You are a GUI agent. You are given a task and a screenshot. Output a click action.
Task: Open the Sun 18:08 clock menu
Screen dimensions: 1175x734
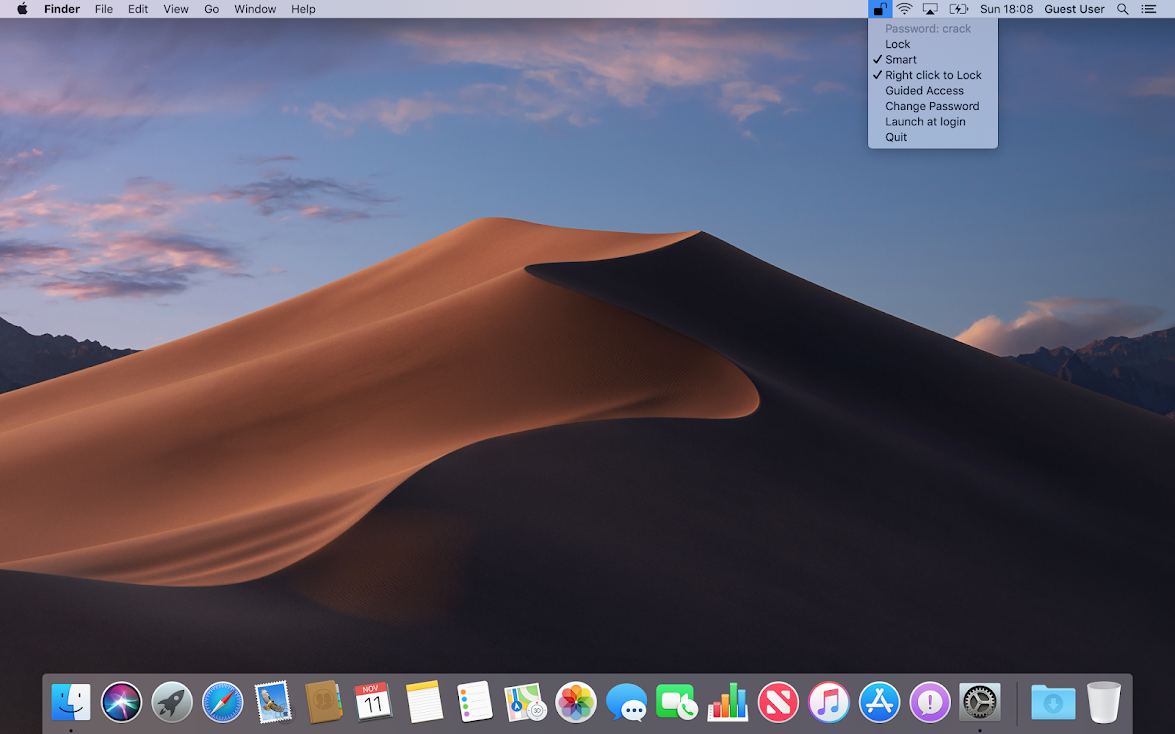[1006, 9]
